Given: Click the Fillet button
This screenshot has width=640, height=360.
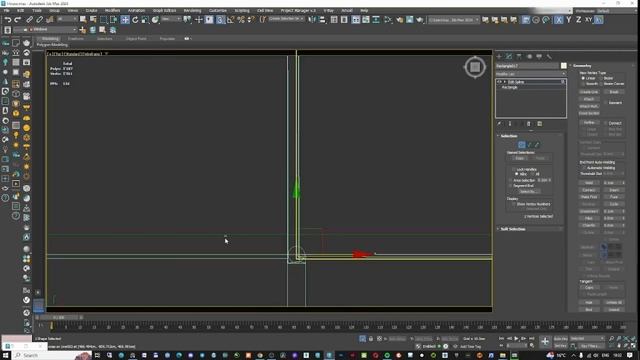Looking at the screenshot, I should pos(589,218).
